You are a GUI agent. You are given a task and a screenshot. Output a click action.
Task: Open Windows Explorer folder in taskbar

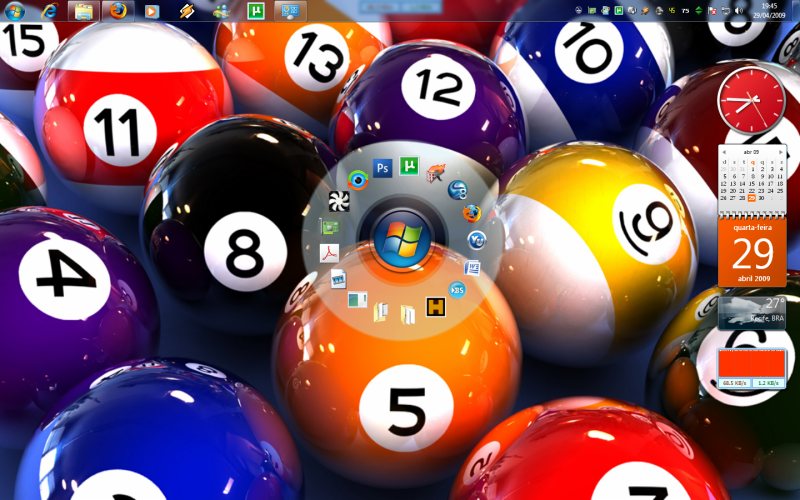point(83,11)
